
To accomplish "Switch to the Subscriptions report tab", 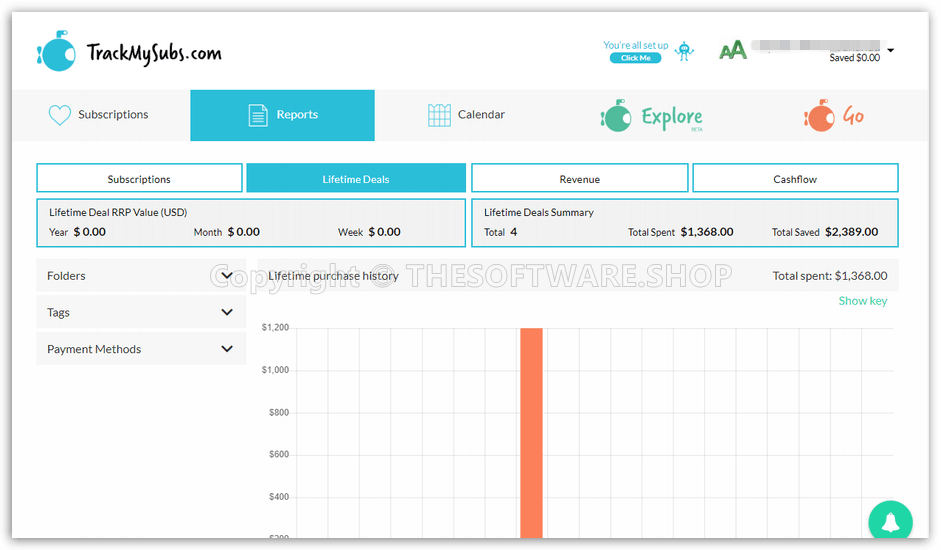I will (139, 179).
